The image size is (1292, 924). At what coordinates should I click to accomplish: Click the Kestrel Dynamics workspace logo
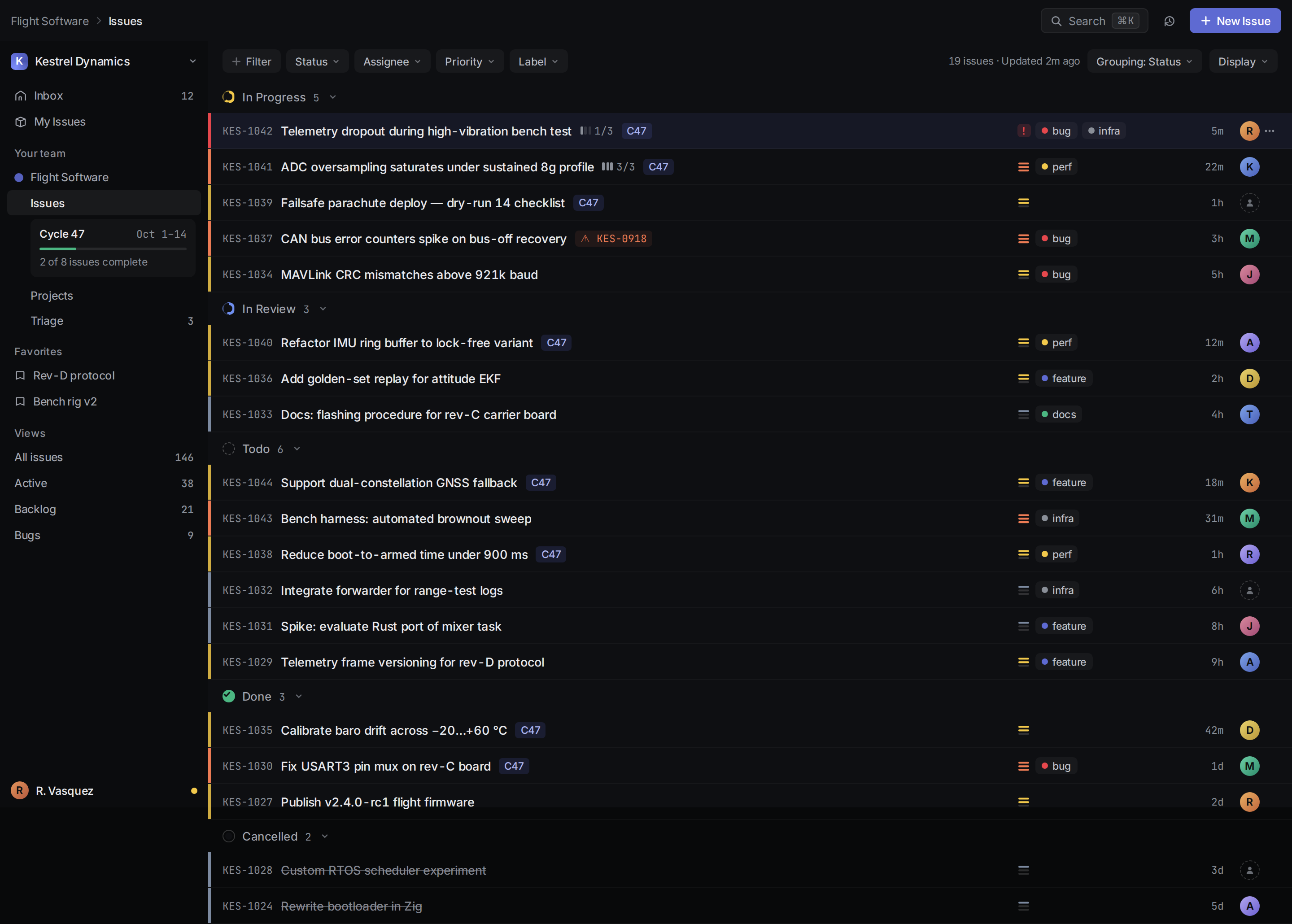click(x=19, y=61)
